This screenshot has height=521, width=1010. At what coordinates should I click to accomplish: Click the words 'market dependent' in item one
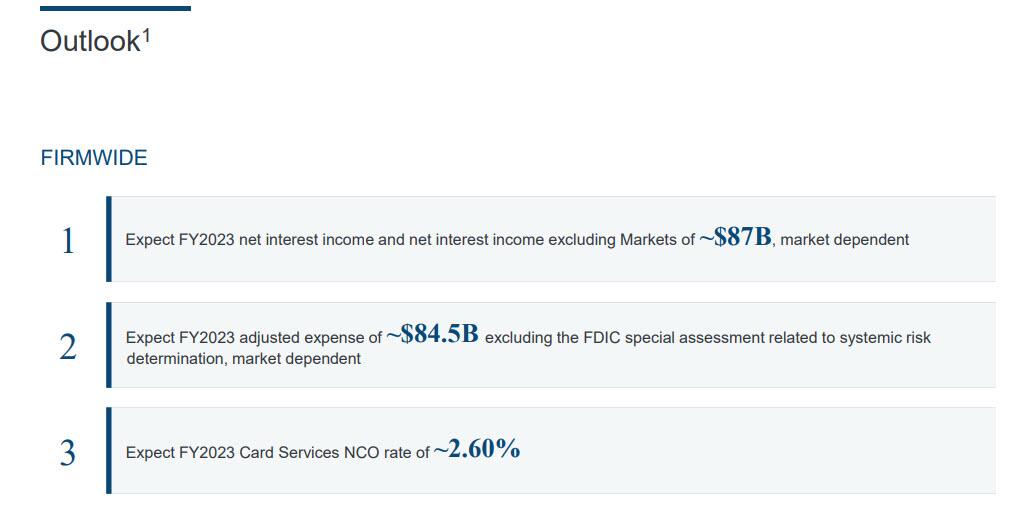(844, 240)
